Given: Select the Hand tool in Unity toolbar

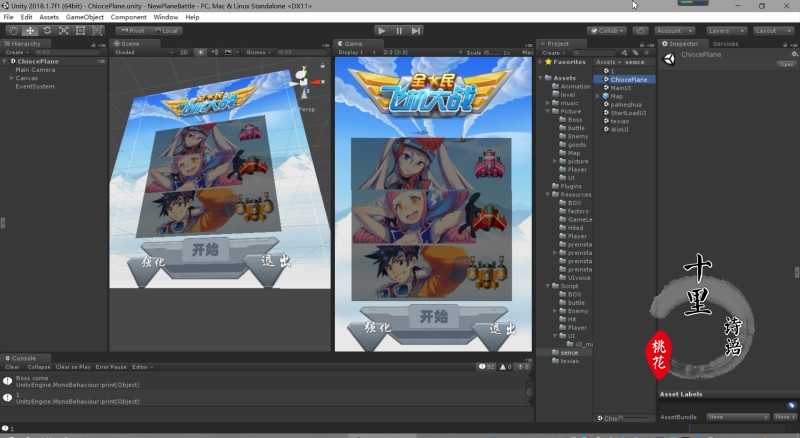Looking at the screenshot, I should pos(13,31).
